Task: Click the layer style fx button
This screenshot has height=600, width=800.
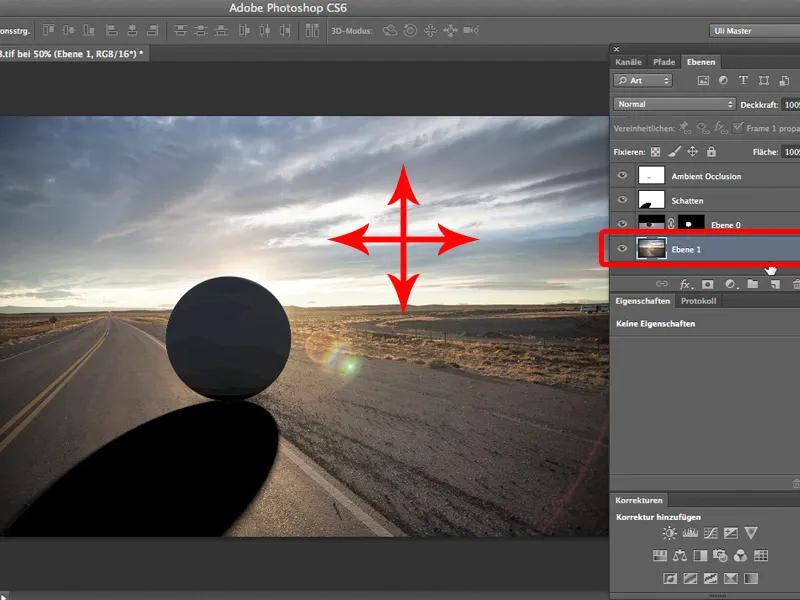Action: tap(686, 284)
